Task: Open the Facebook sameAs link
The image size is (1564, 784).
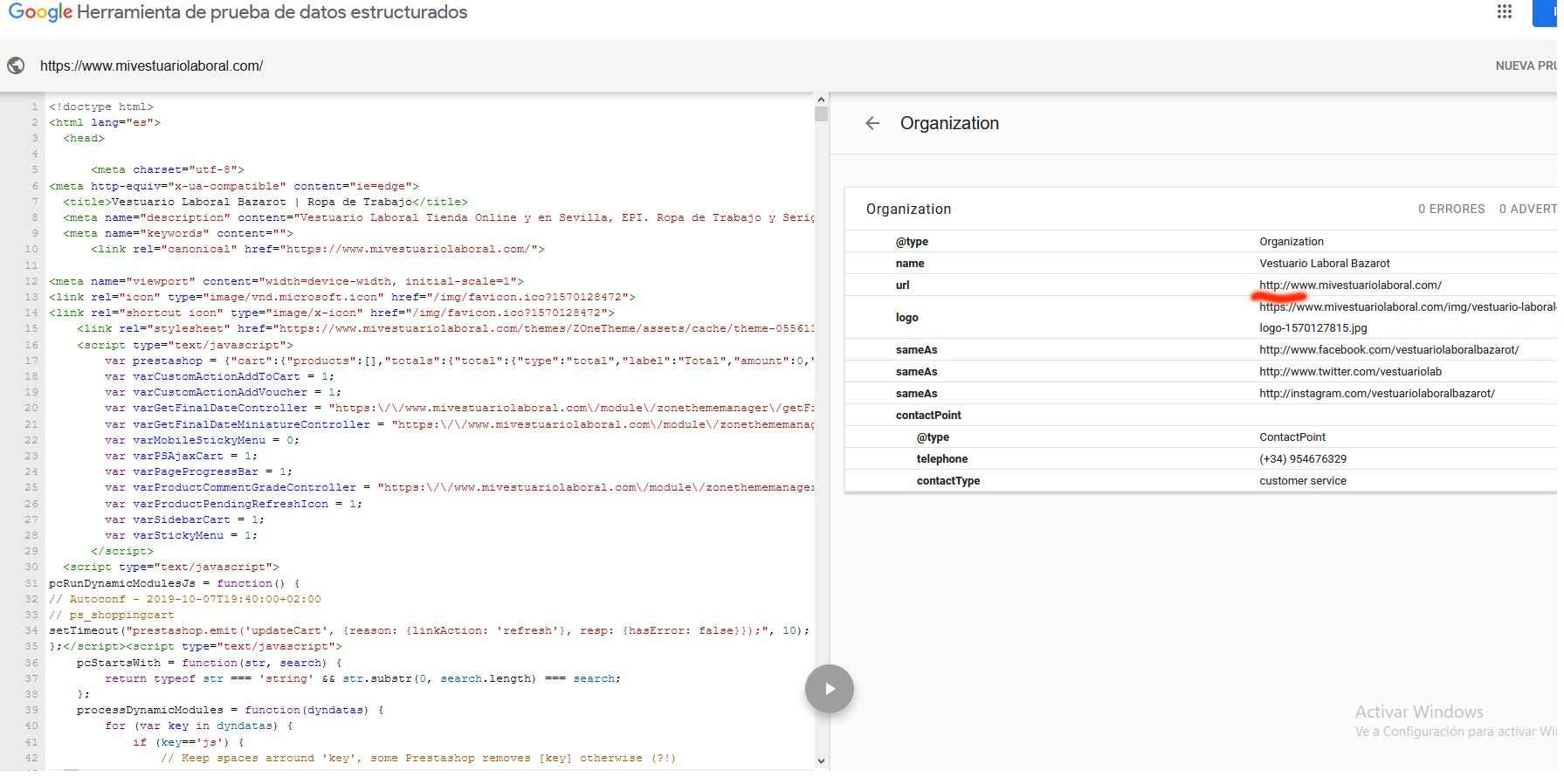Action: click(1388, 349)
